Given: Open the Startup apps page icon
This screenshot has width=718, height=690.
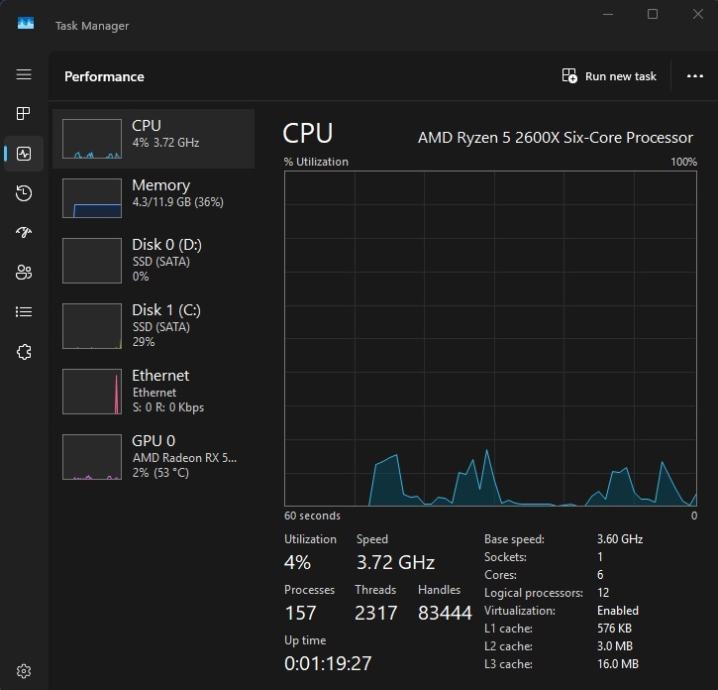Looking at the screenshot, I should [24, 233].
